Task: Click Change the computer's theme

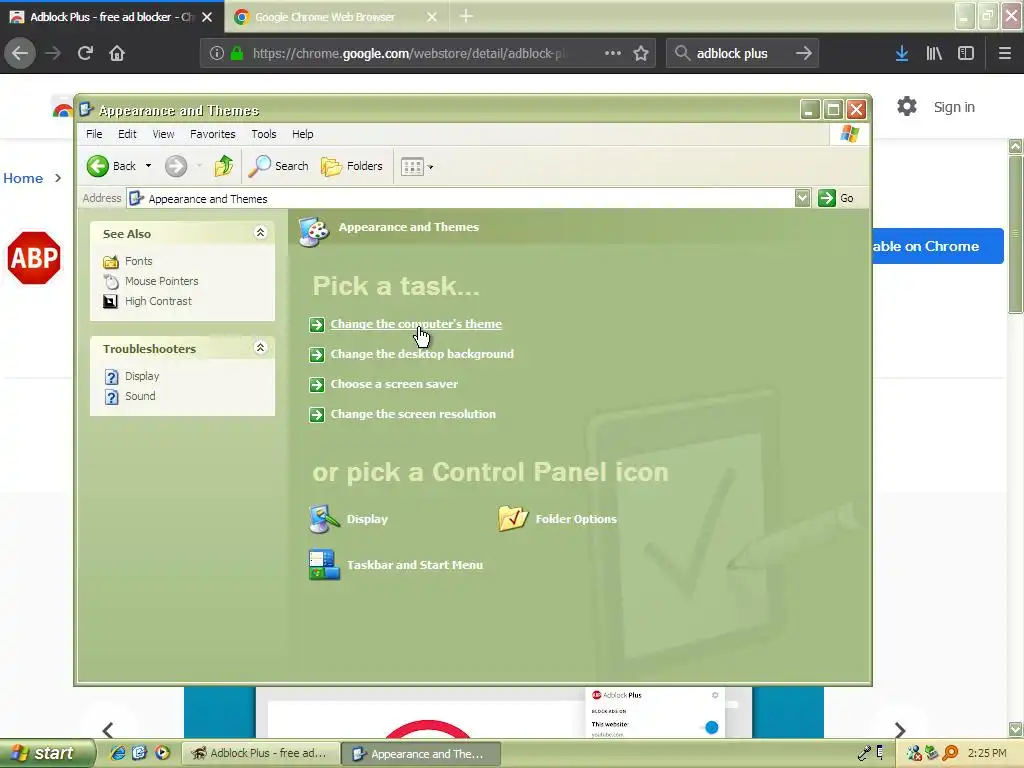Action: pos(416,324)
